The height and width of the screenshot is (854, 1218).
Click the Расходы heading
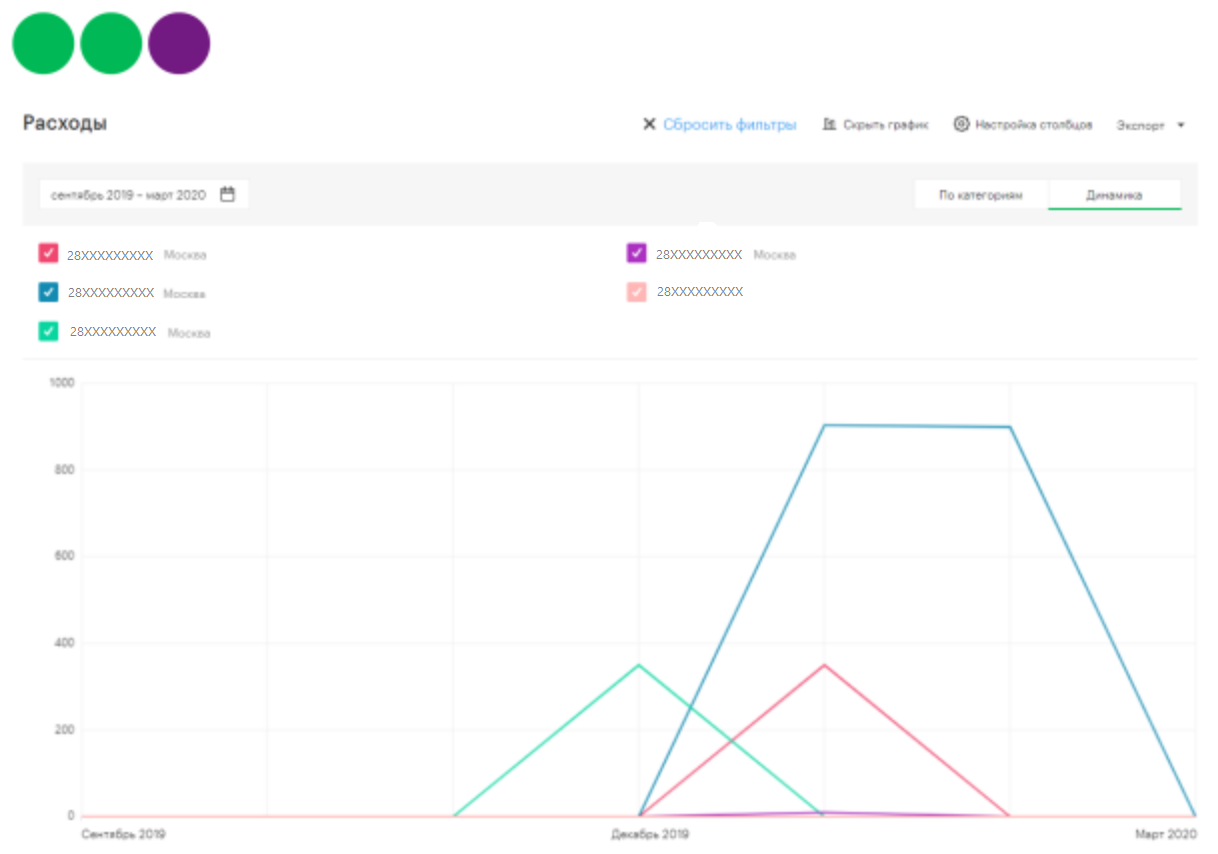pos(65,123)
